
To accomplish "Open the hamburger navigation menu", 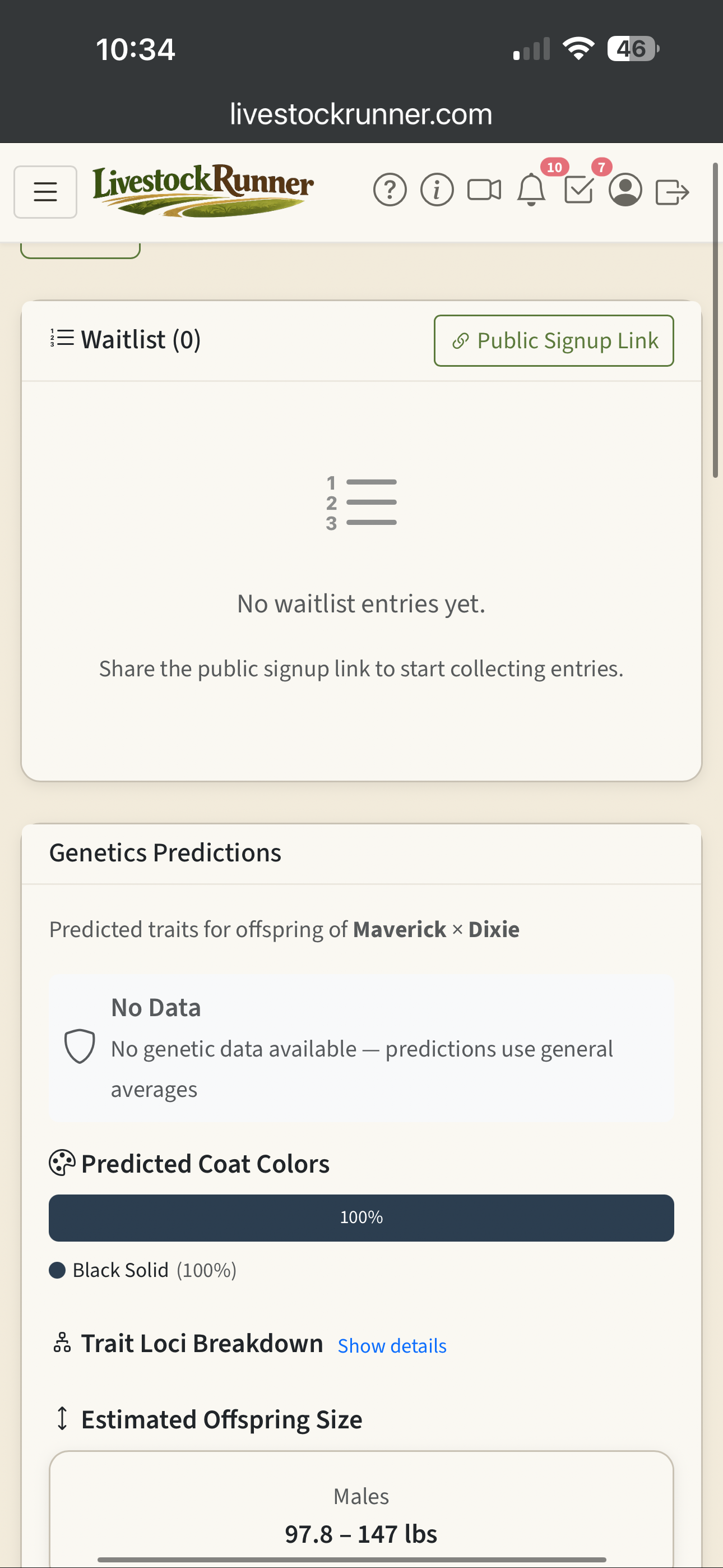I will click(45, 192).
